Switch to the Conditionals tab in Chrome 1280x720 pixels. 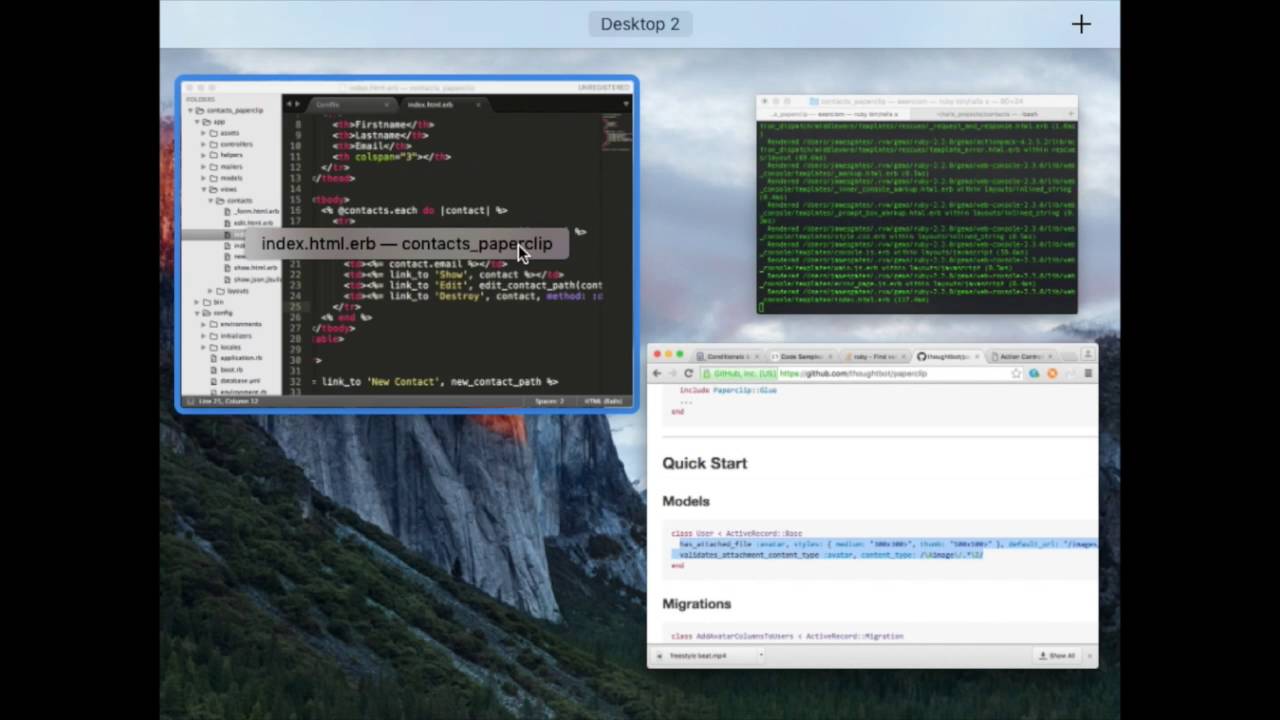click(x=726, y=356)
